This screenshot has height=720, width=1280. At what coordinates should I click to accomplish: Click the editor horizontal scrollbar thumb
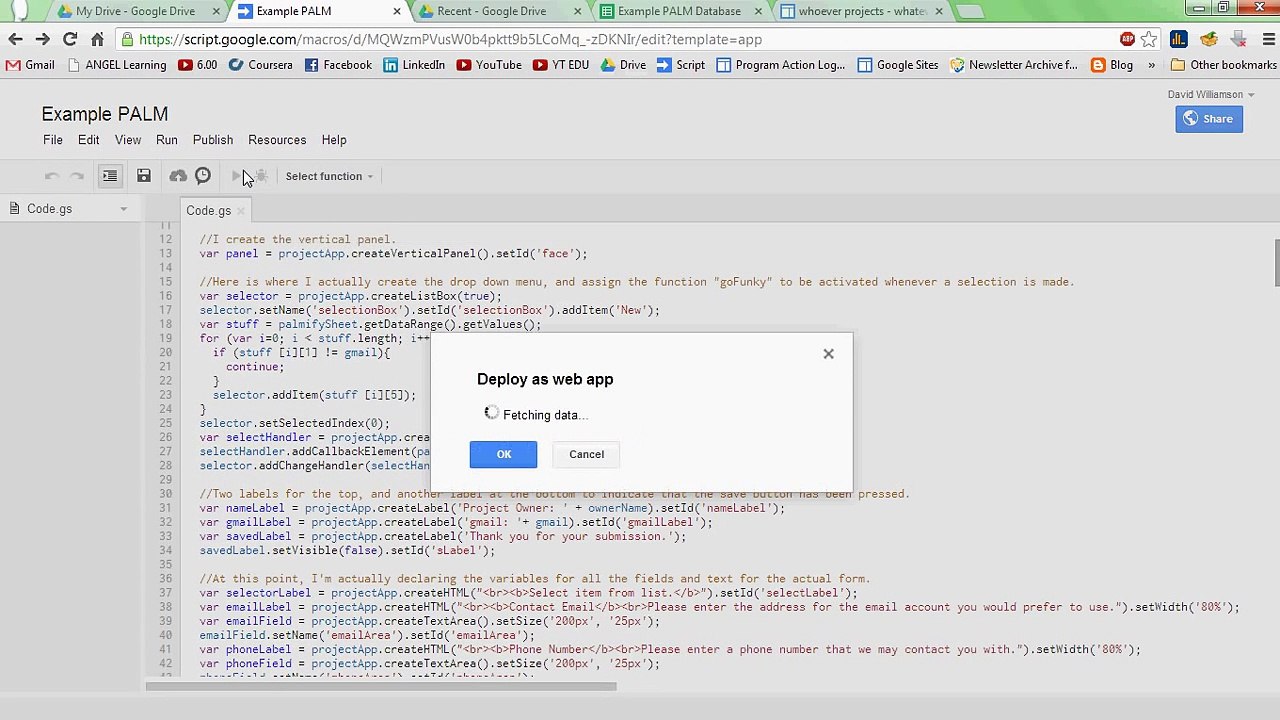point(381,687)
